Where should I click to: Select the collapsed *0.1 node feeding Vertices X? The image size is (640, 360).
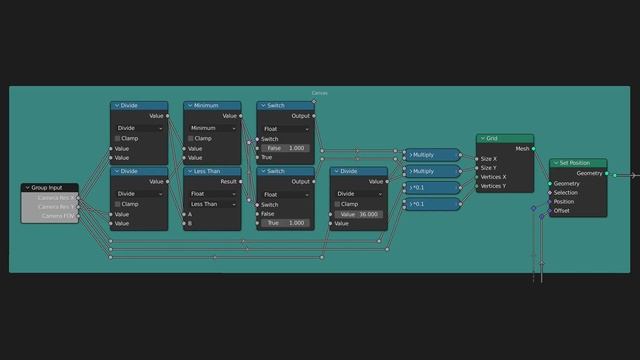[432, 188]
